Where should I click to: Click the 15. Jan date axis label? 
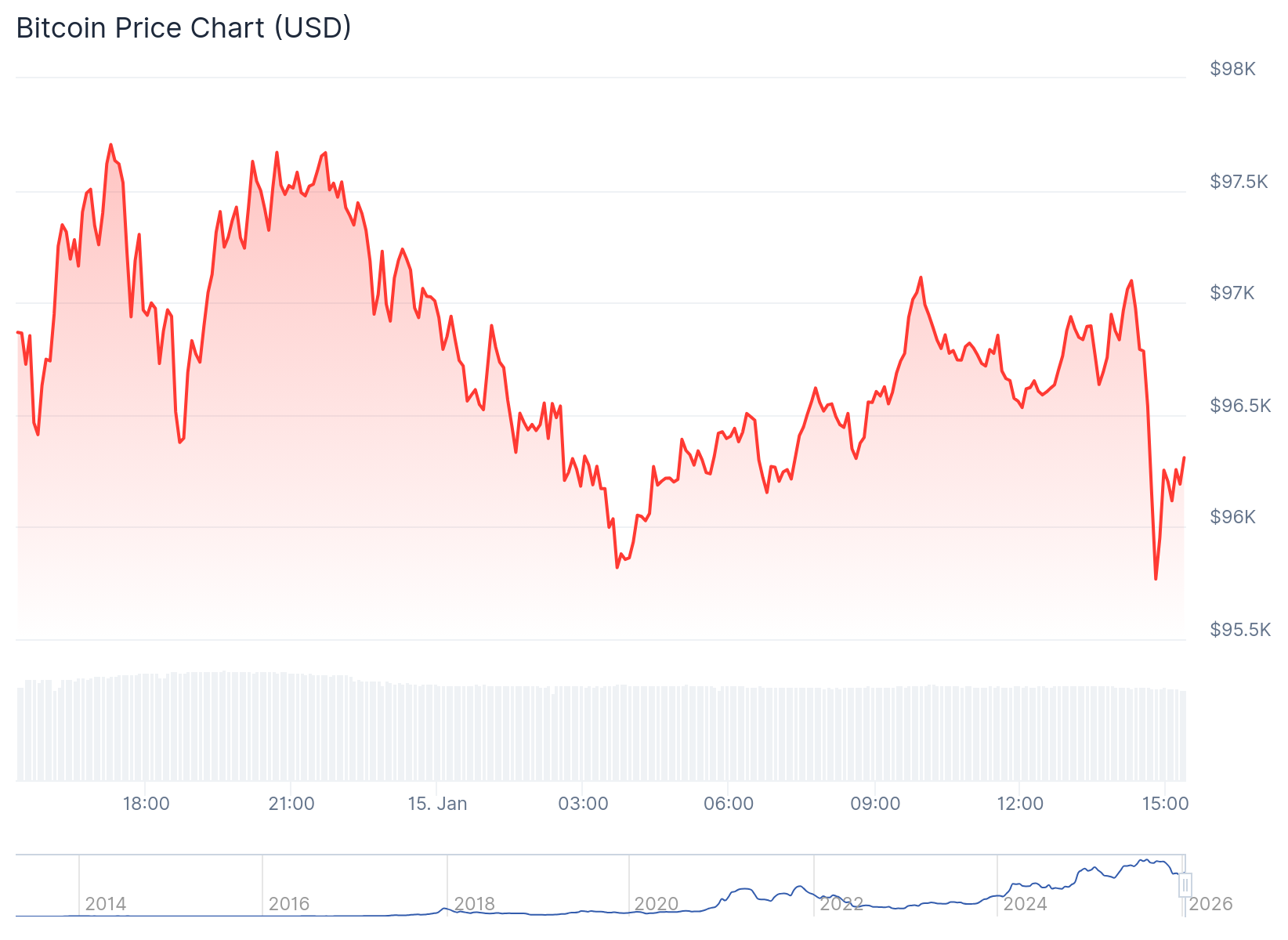click(437, 804)
